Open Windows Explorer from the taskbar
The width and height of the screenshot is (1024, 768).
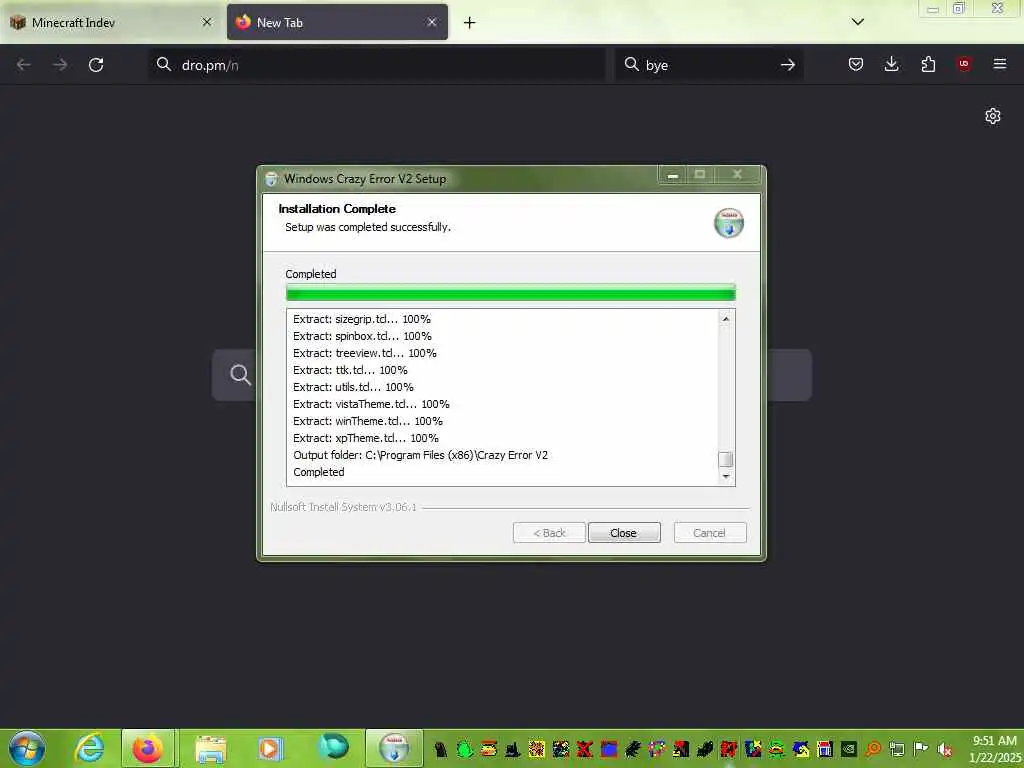[211, 748]
